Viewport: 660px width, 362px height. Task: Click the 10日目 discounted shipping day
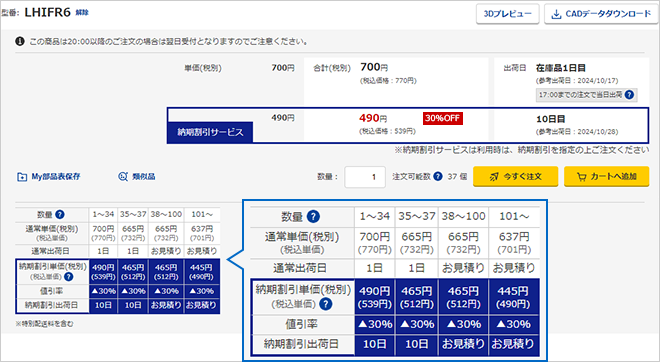(551, 119)
